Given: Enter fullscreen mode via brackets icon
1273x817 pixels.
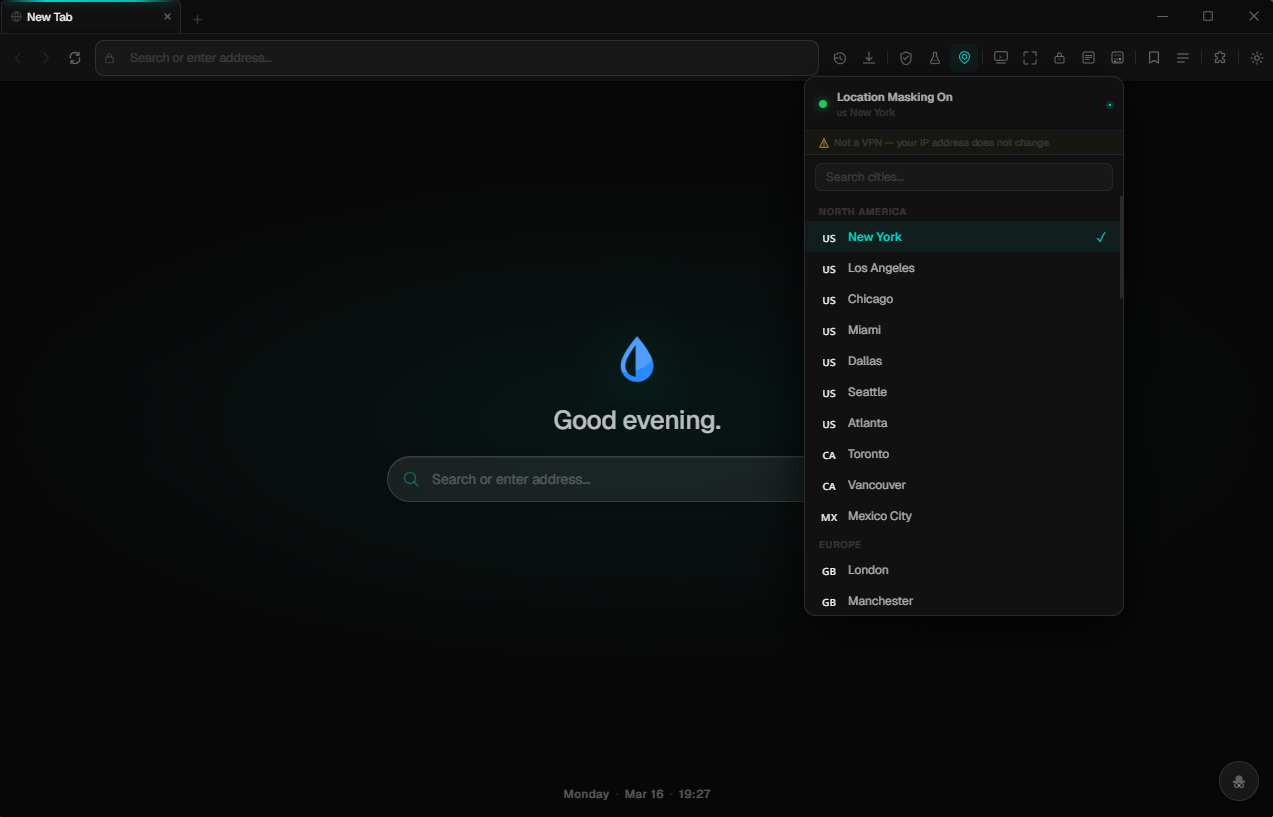Looking at the screenshot, I should click(1030, 57).
